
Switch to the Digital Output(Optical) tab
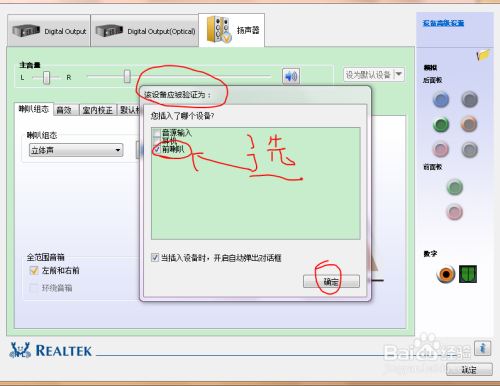tap(145, 31)
